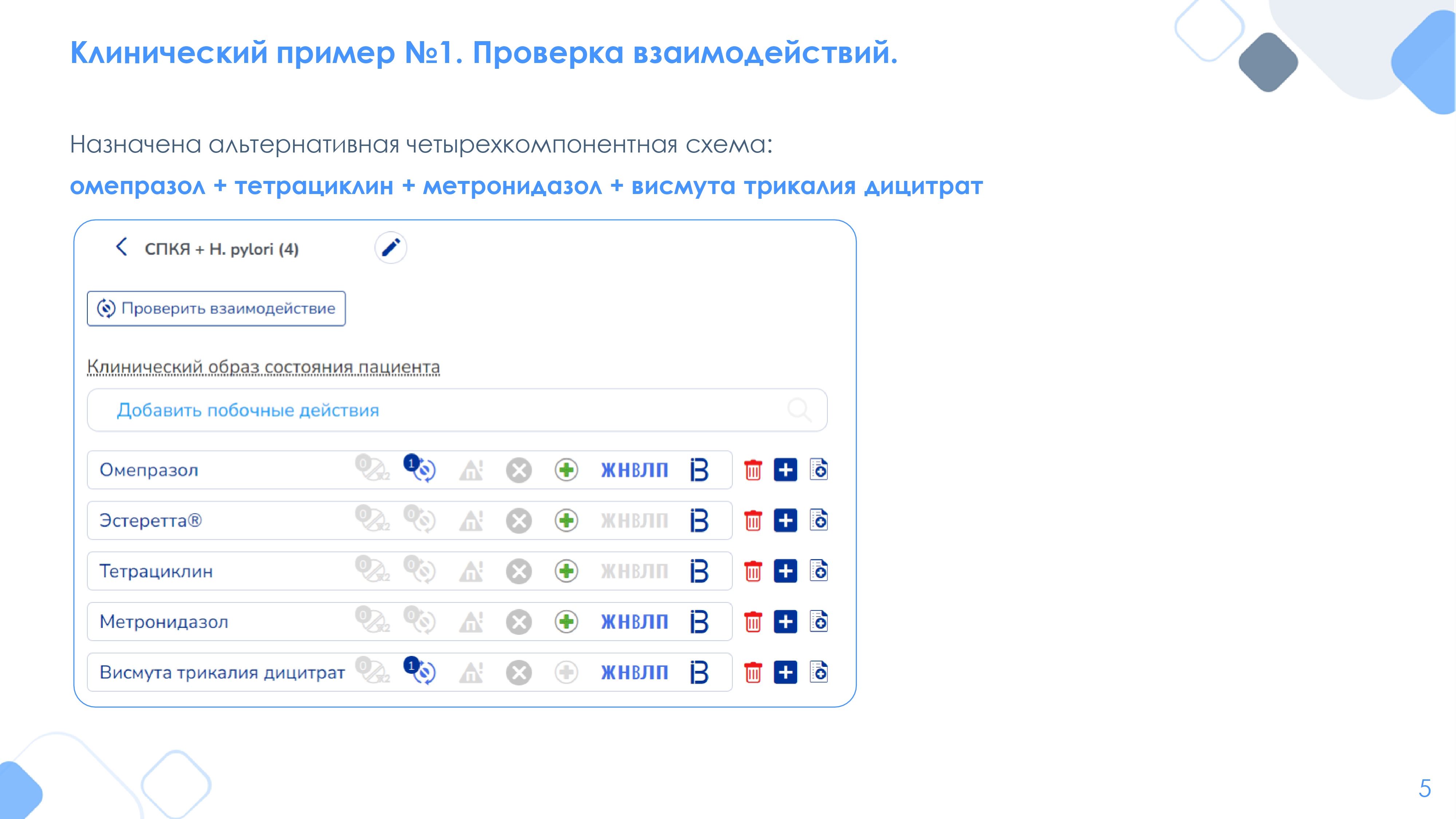Delete Омепразол with red trash icon

[x=753, y=470]
